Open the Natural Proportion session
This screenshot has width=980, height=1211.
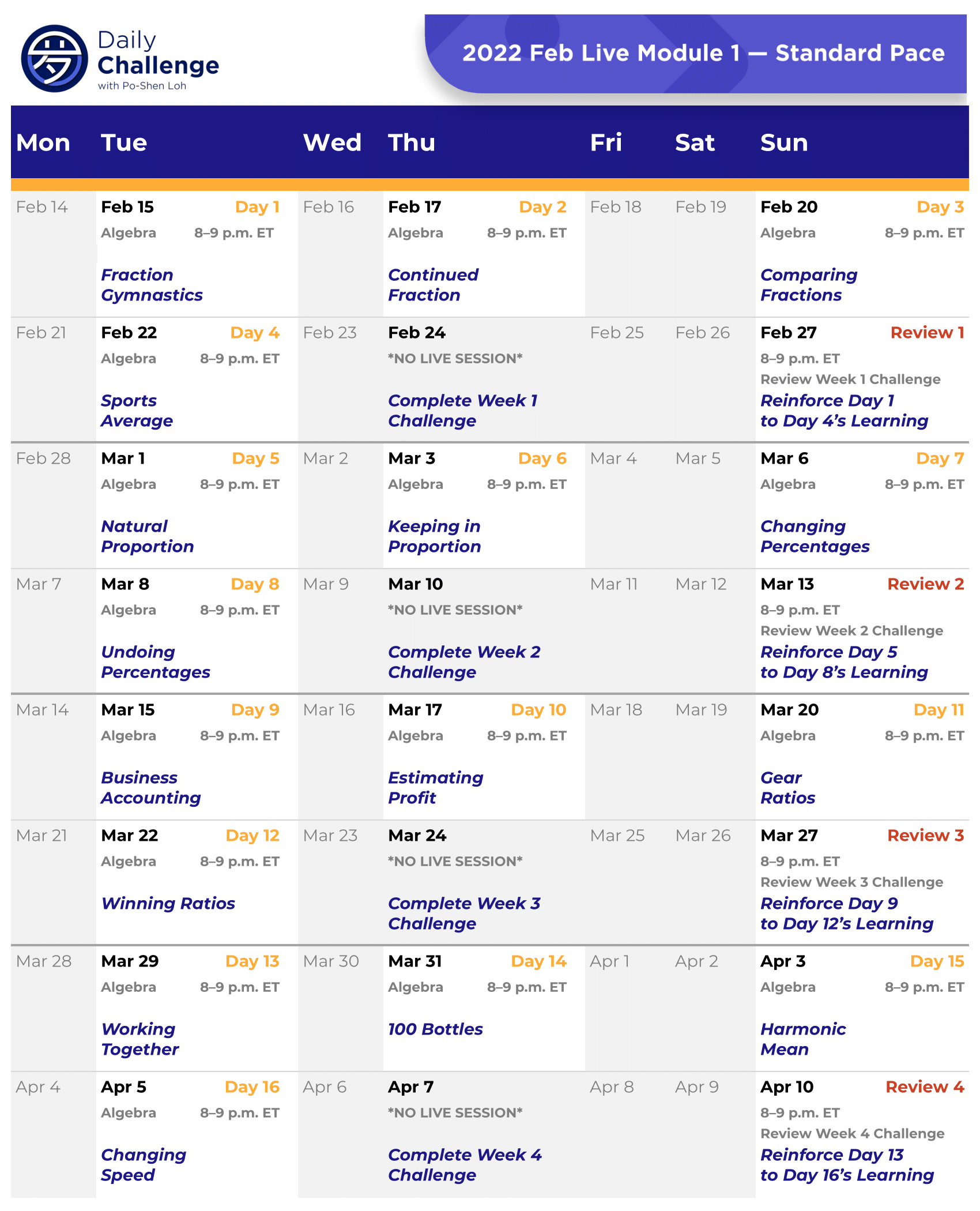147,536
